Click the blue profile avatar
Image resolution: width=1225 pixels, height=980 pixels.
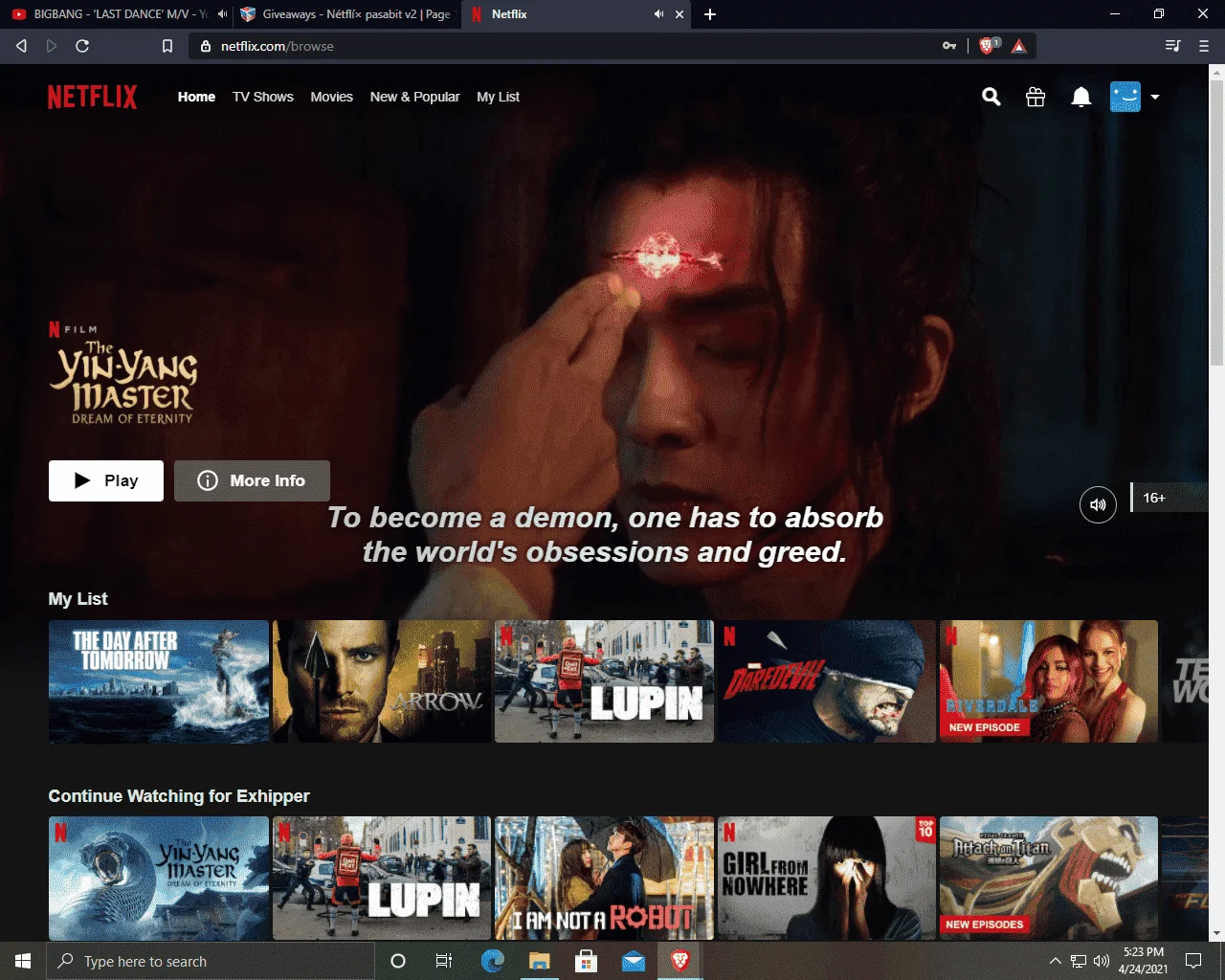(1125, 97)
